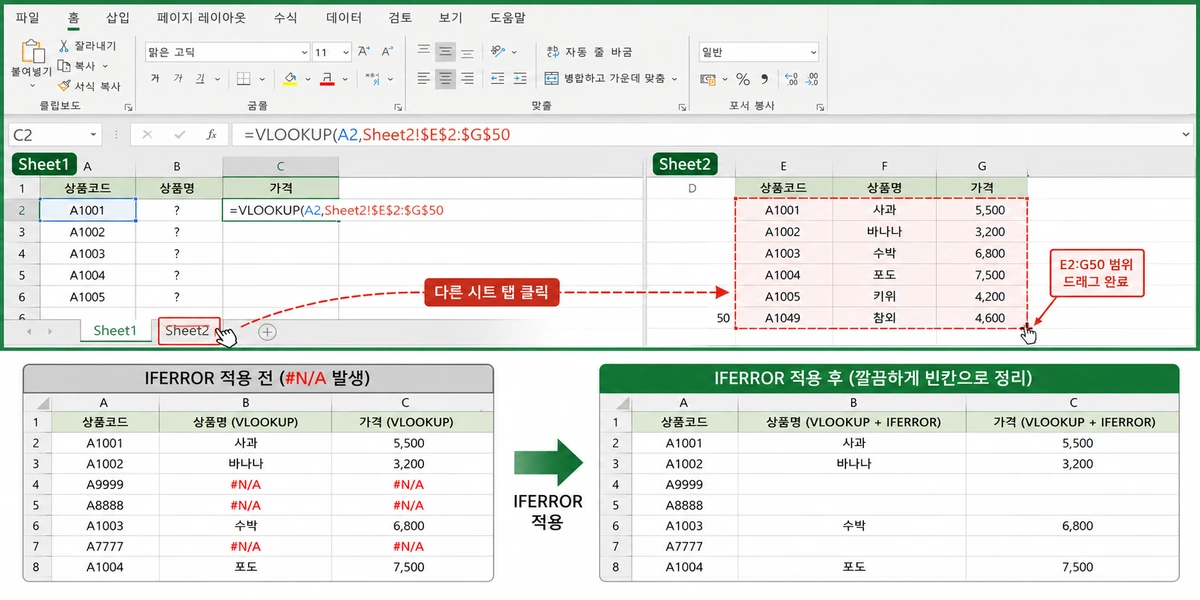This screenshot has height=600, width=1200.
Task: Add a new sheet with the plus icon
Action: [x=268, y=331]
